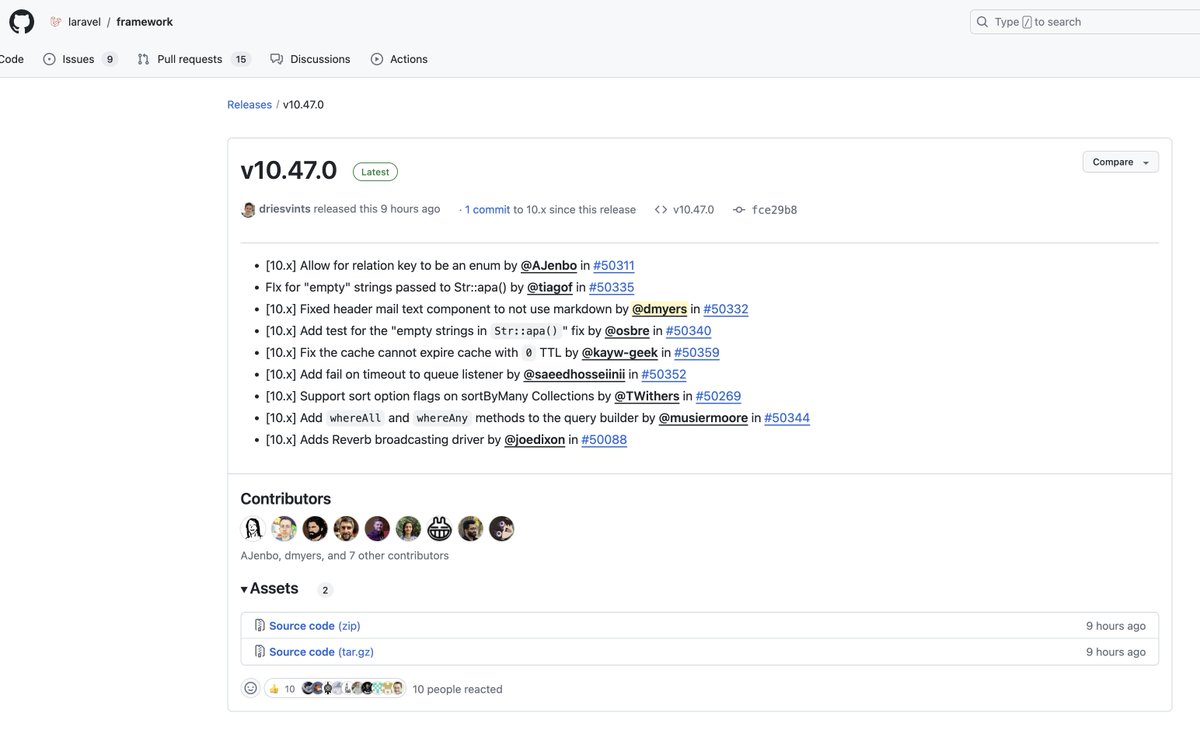Switch to the Code tab
The height and width of the screenshot is (730, 1200).
point(8,58)
